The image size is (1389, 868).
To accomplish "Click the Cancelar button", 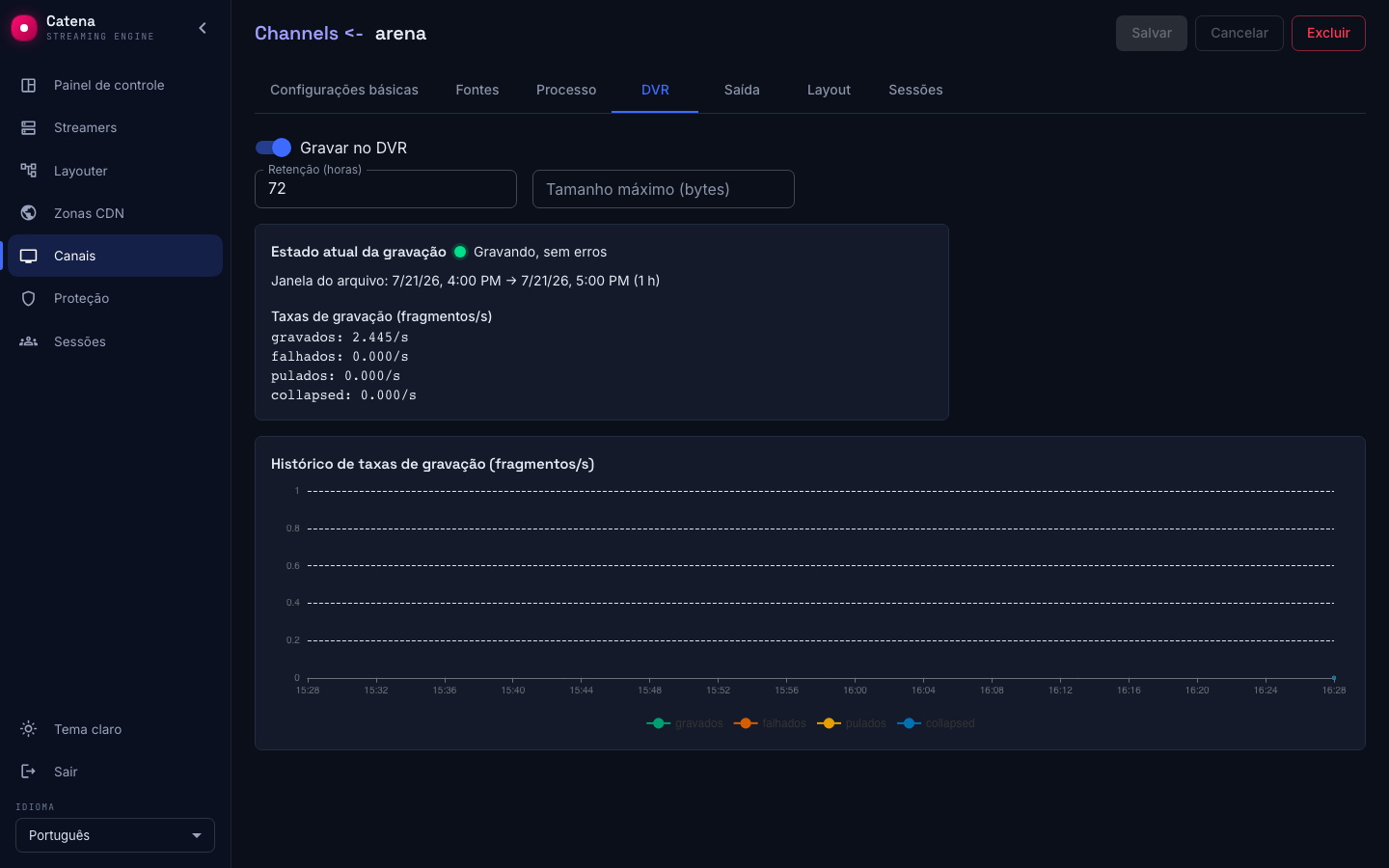I will (1239, 33).
